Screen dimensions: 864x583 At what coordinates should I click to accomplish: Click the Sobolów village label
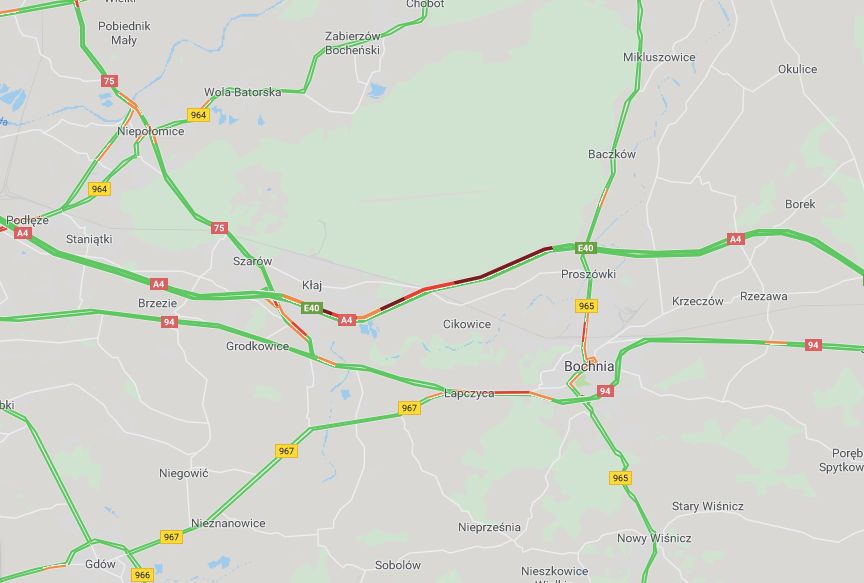click(x=398, y=565)
